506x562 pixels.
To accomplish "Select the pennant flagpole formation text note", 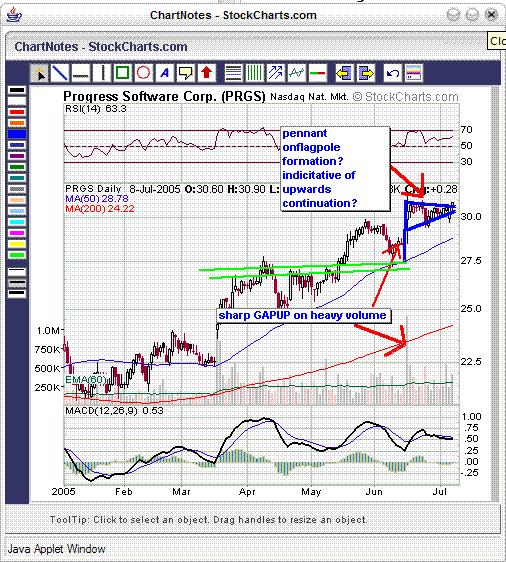I will [x=335, y=168].
